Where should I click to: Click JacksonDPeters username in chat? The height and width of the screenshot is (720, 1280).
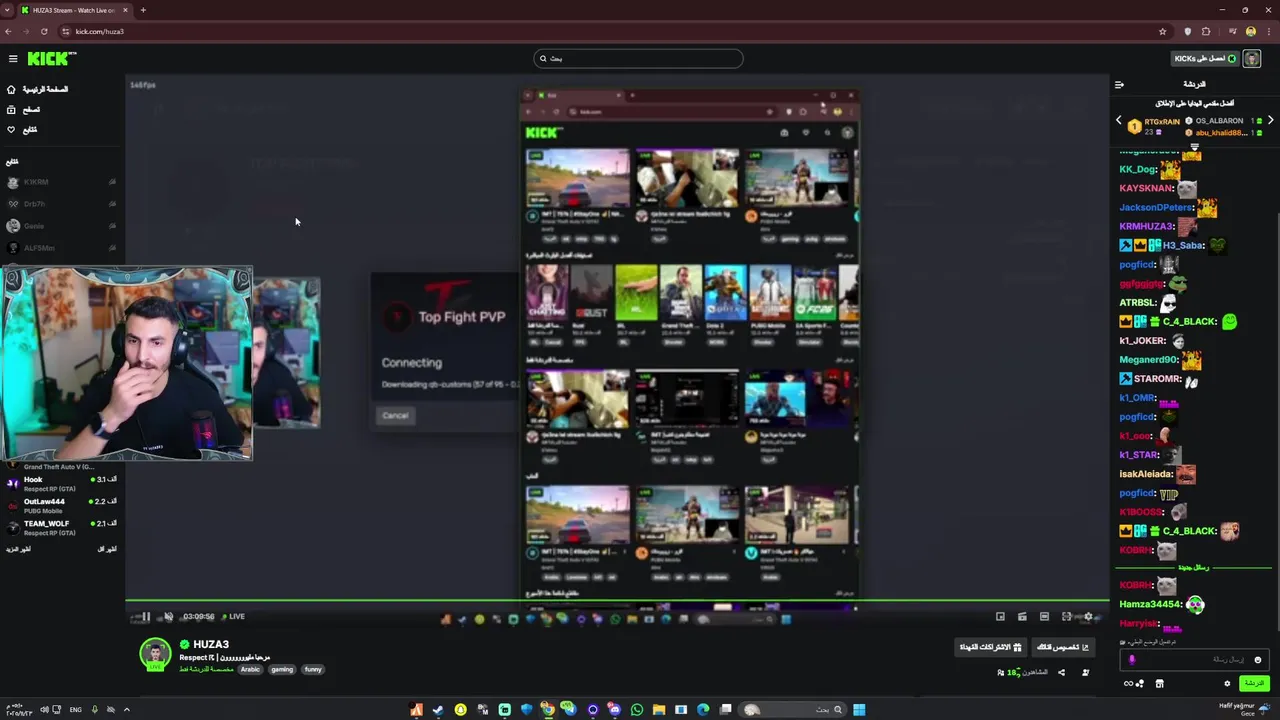click(x=1156, y=207)
